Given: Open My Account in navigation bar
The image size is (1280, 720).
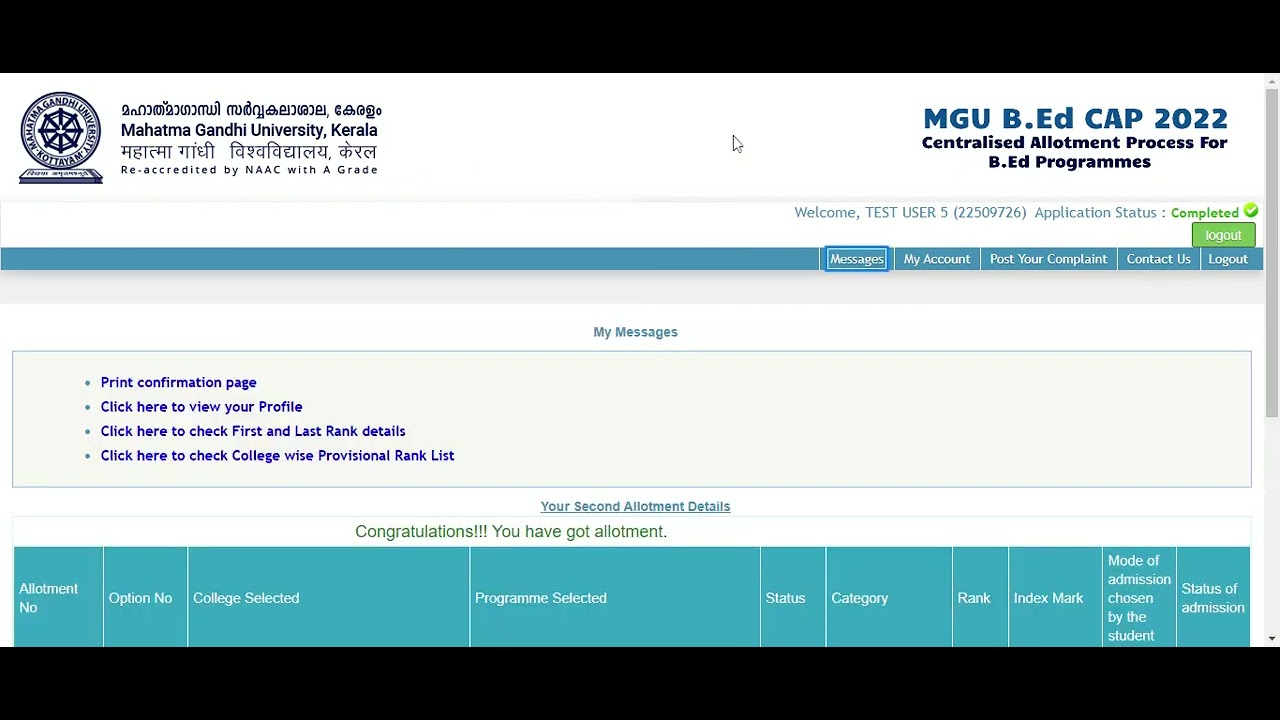Looking at the screenshot, I should pos(937,259).
